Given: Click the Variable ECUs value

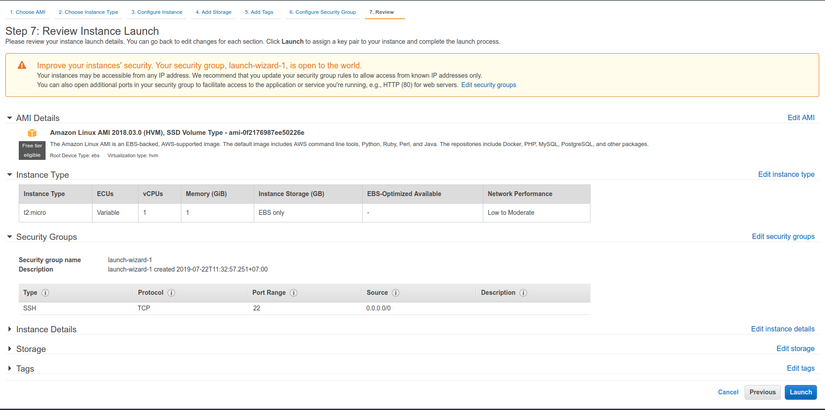Looking at the screenshot, I should pyautogui.click(x=108, y=213).
